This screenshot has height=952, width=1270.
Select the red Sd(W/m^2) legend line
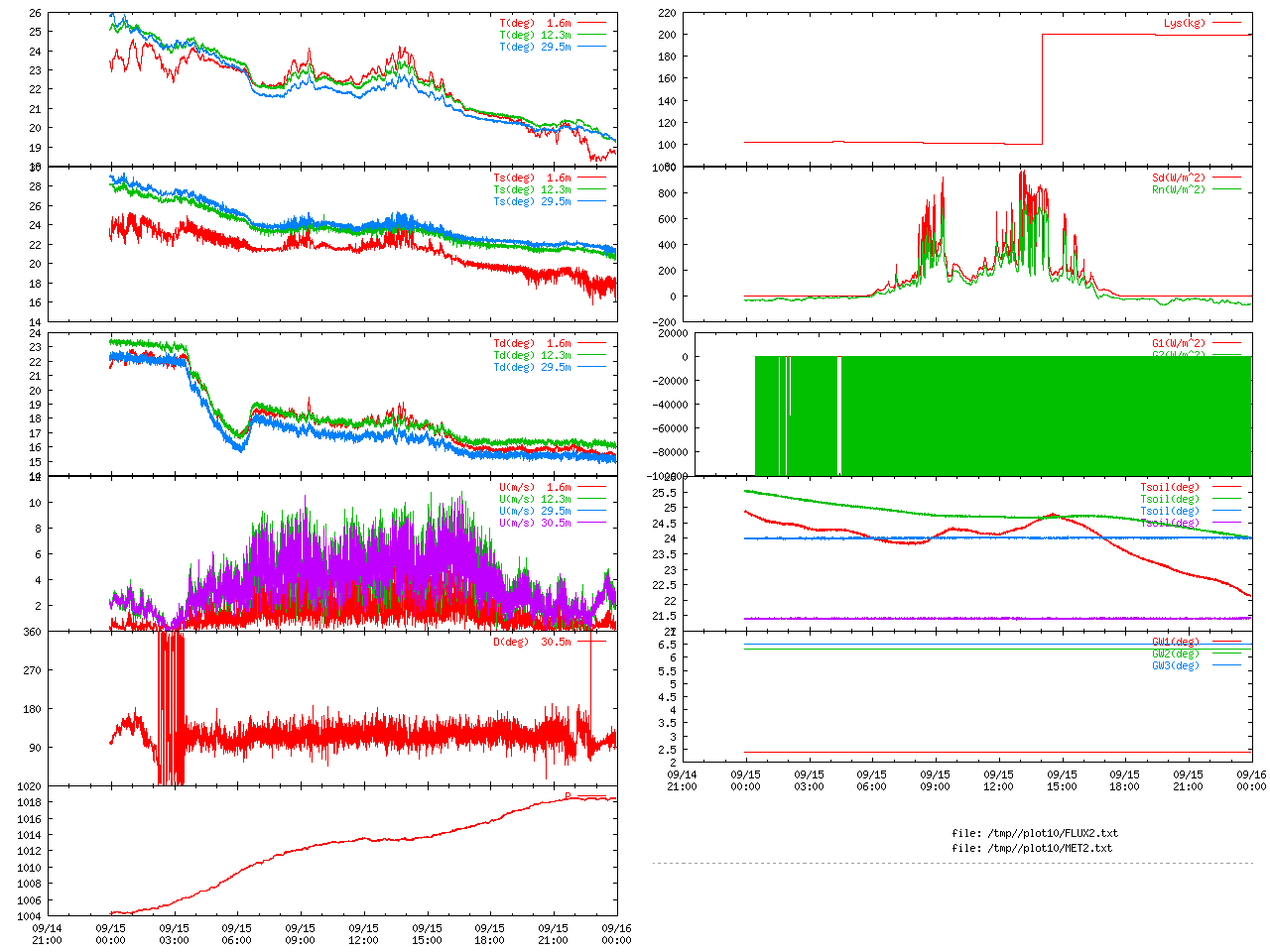[1226, 178]
